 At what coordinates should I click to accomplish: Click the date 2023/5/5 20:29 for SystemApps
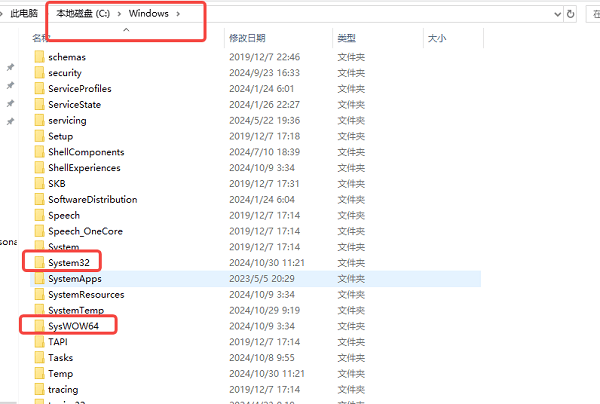(262, 279)
